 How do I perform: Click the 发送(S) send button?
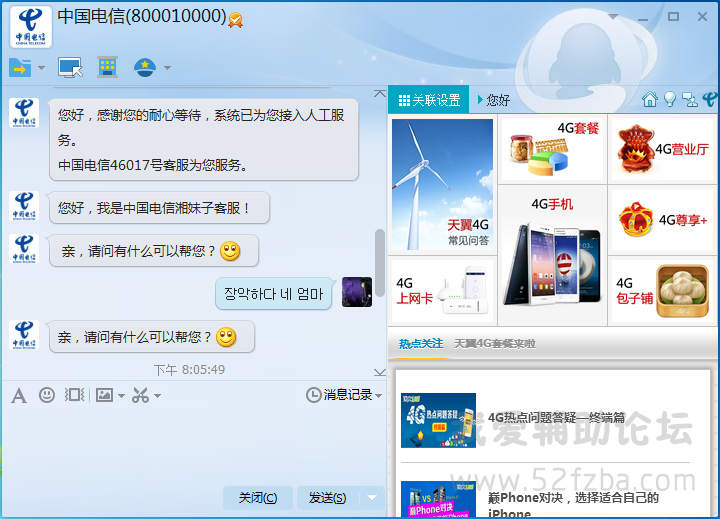point(327,498)
